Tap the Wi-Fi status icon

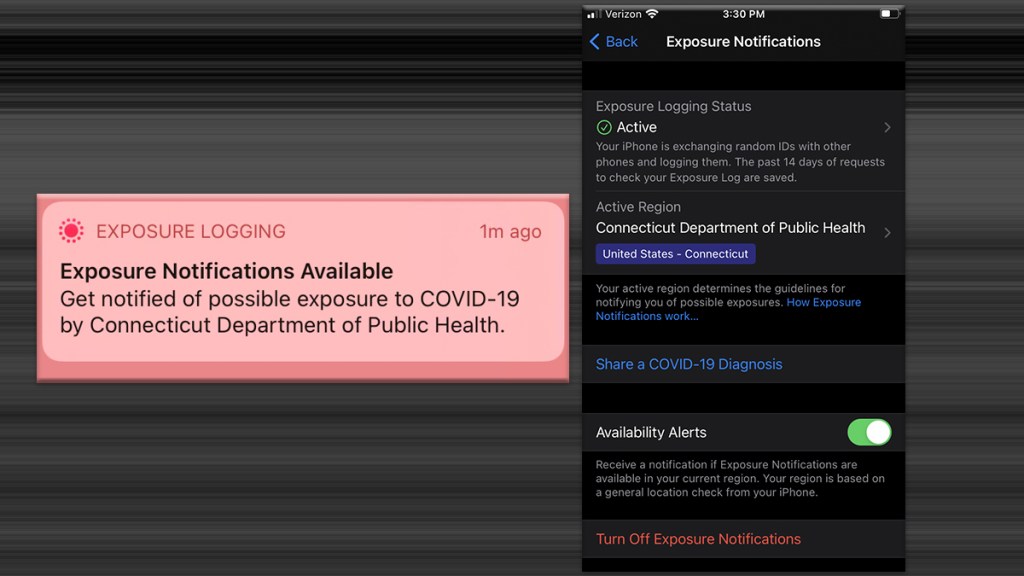coord(652,14)
